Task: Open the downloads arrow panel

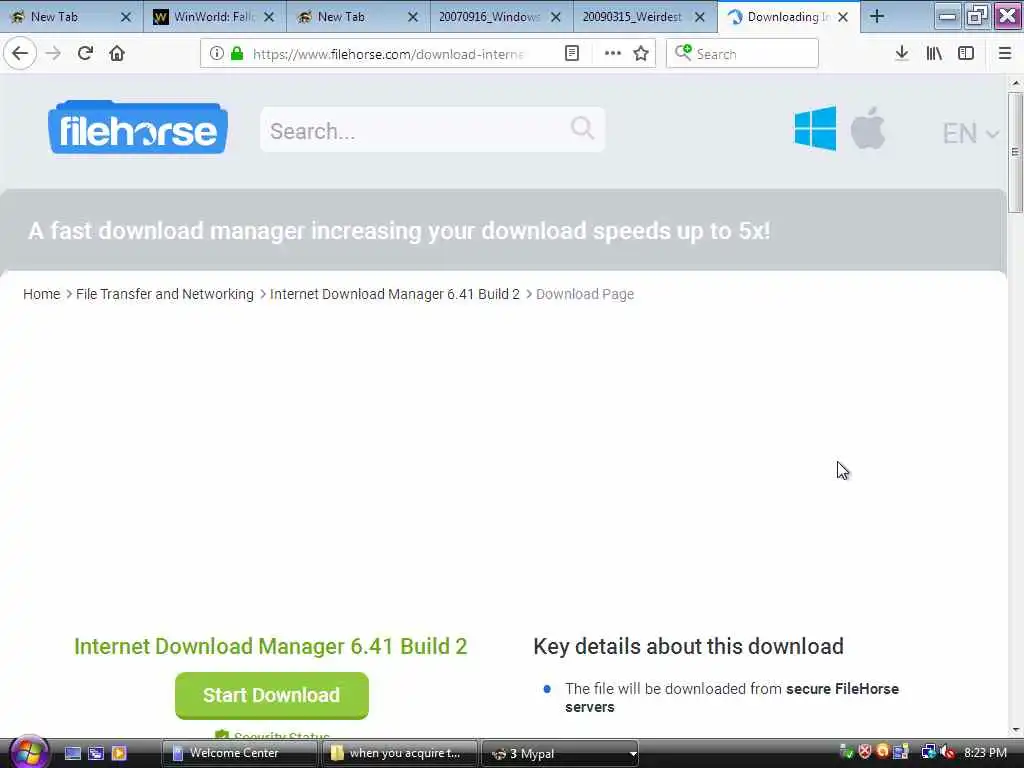Action: click(902, 54)
